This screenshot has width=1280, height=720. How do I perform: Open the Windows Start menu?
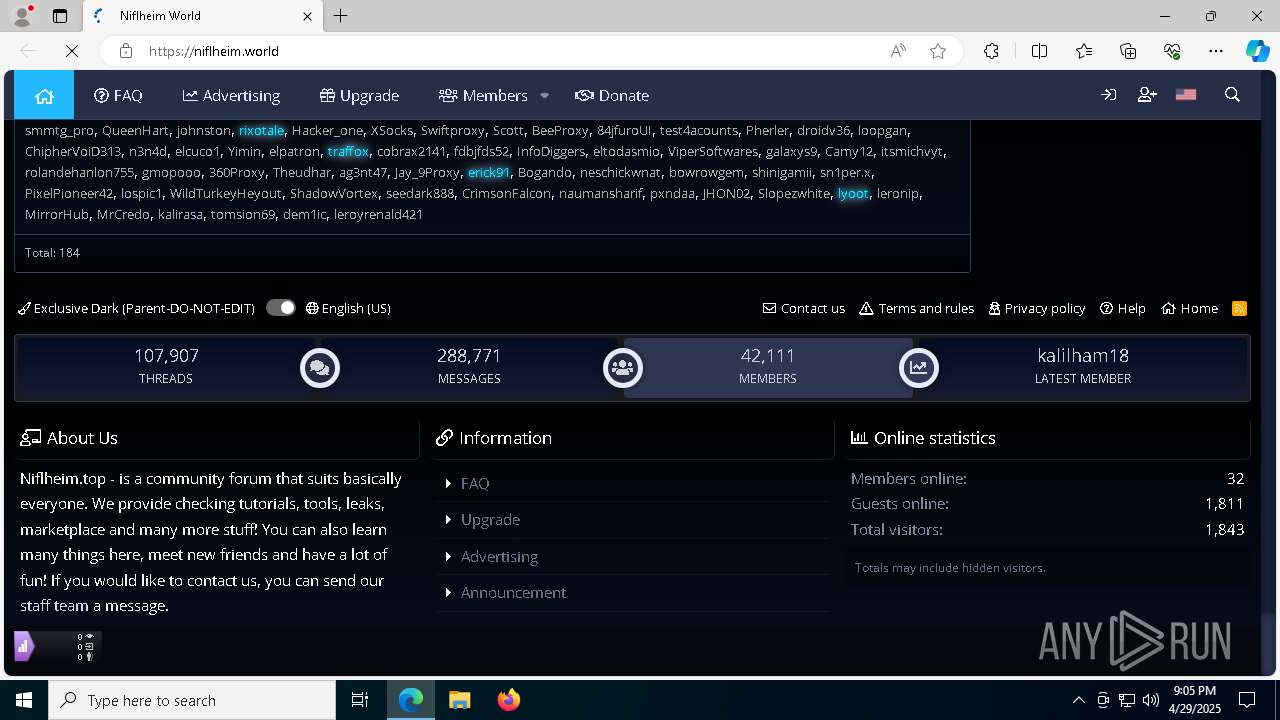[24, 700]
